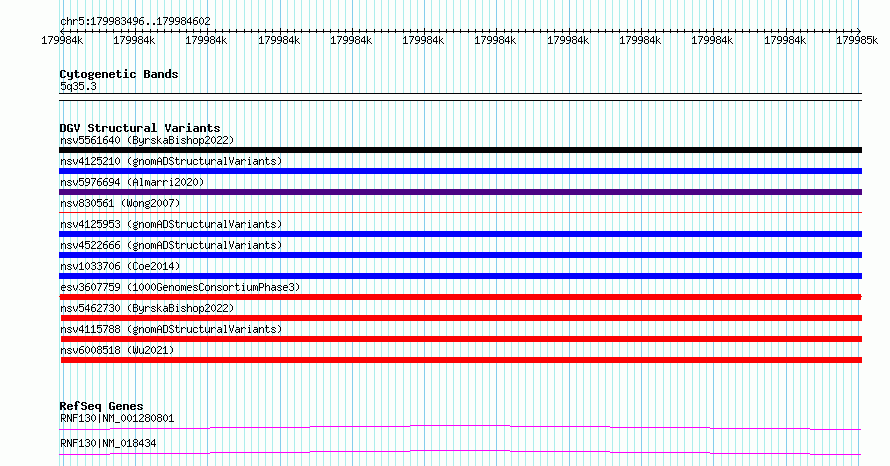Open variant nsv6008518 (Wu2021) label
Viewport: 890px width, 466px height.
point(117,350)
